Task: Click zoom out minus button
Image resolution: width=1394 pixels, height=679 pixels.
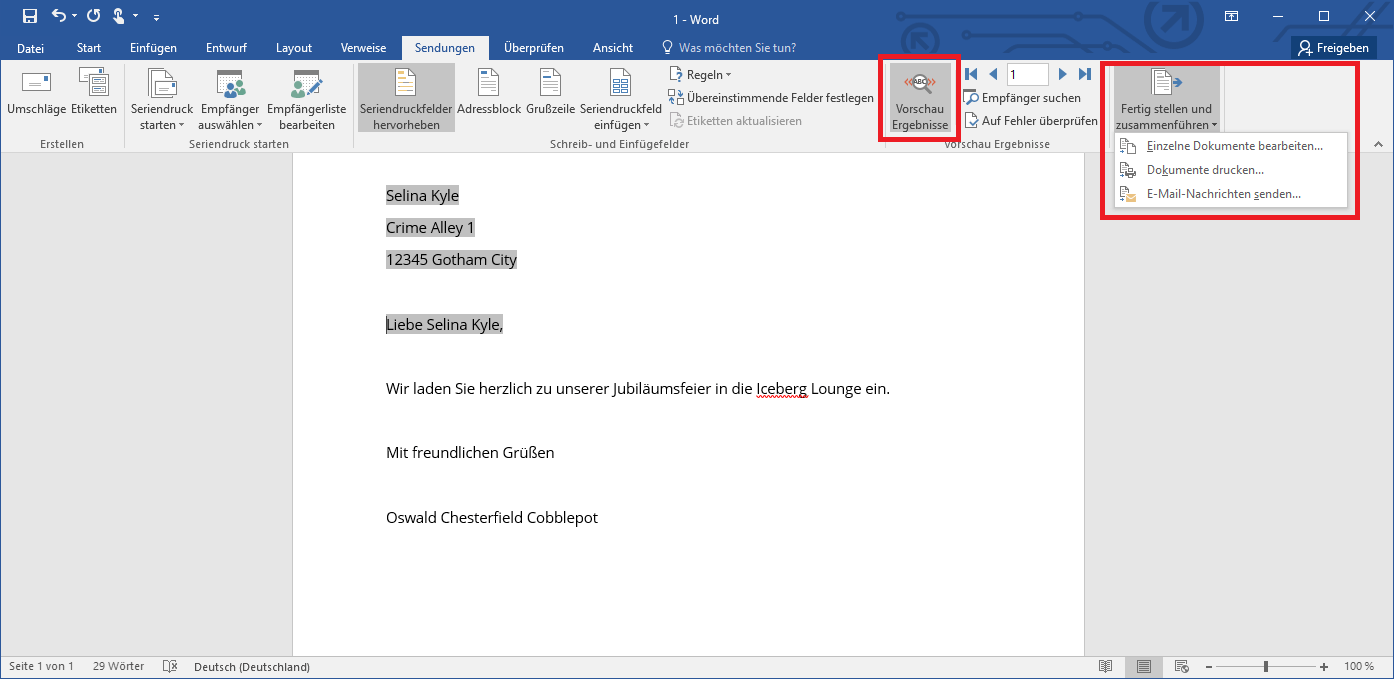Action: (x=1208, y=667)
